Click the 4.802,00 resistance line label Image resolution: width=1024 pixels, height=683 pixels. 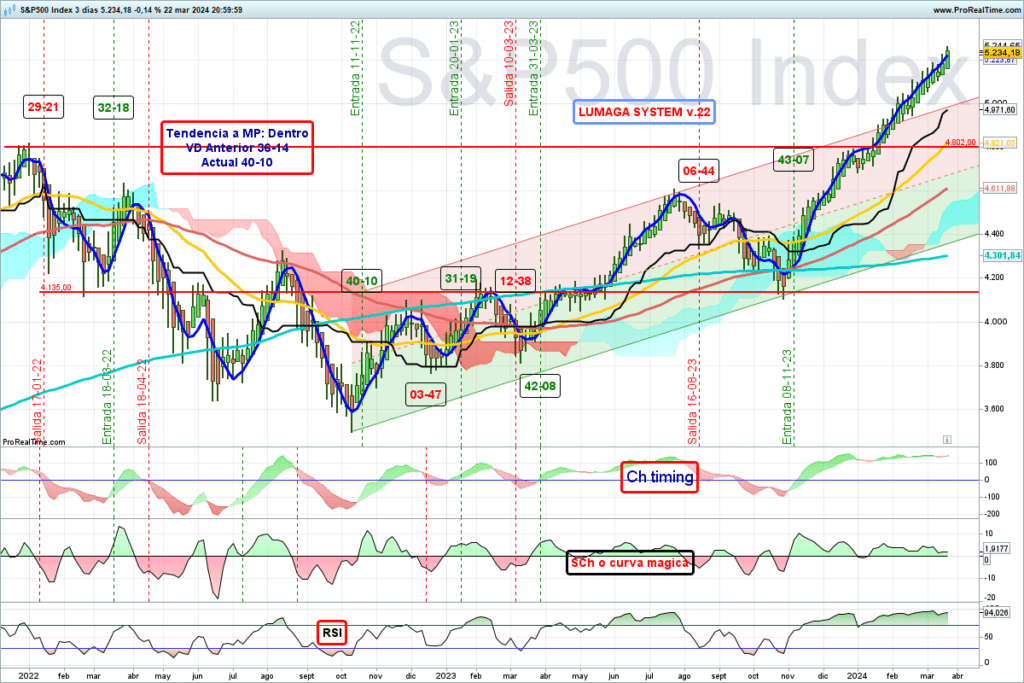(960, 142)
